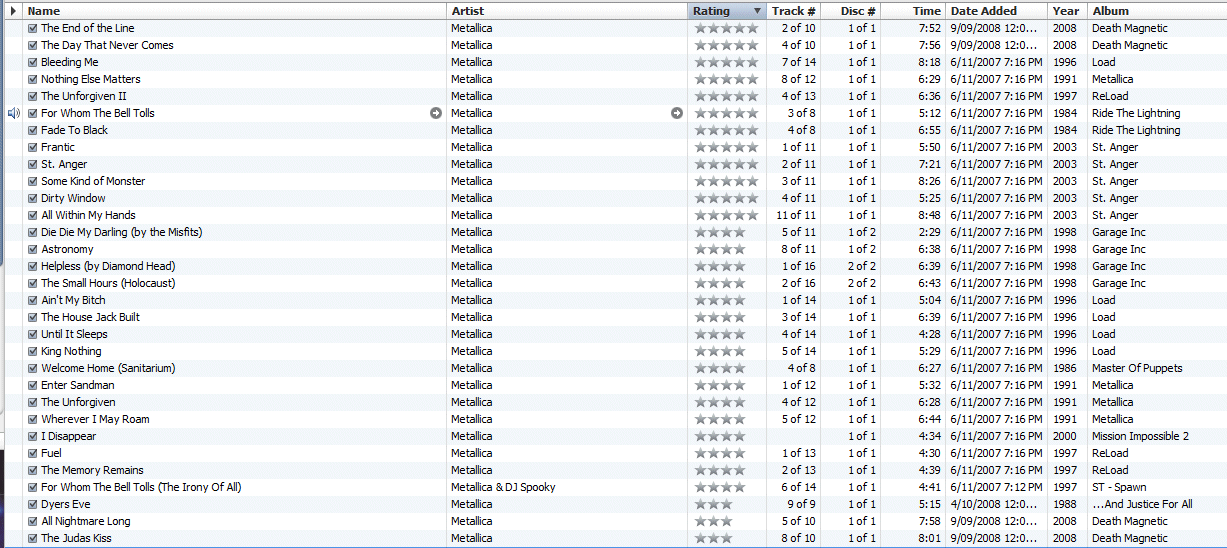Toggle checkbox for Enter Sandman
The image size is (1227, 548).
(33, 385)
